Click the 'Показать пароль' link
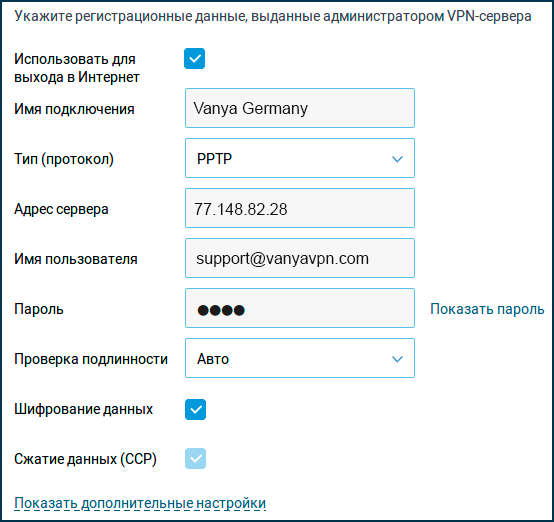Image resolution: width=554 pixels, height=522 pixels. click(x=487, y=309)
